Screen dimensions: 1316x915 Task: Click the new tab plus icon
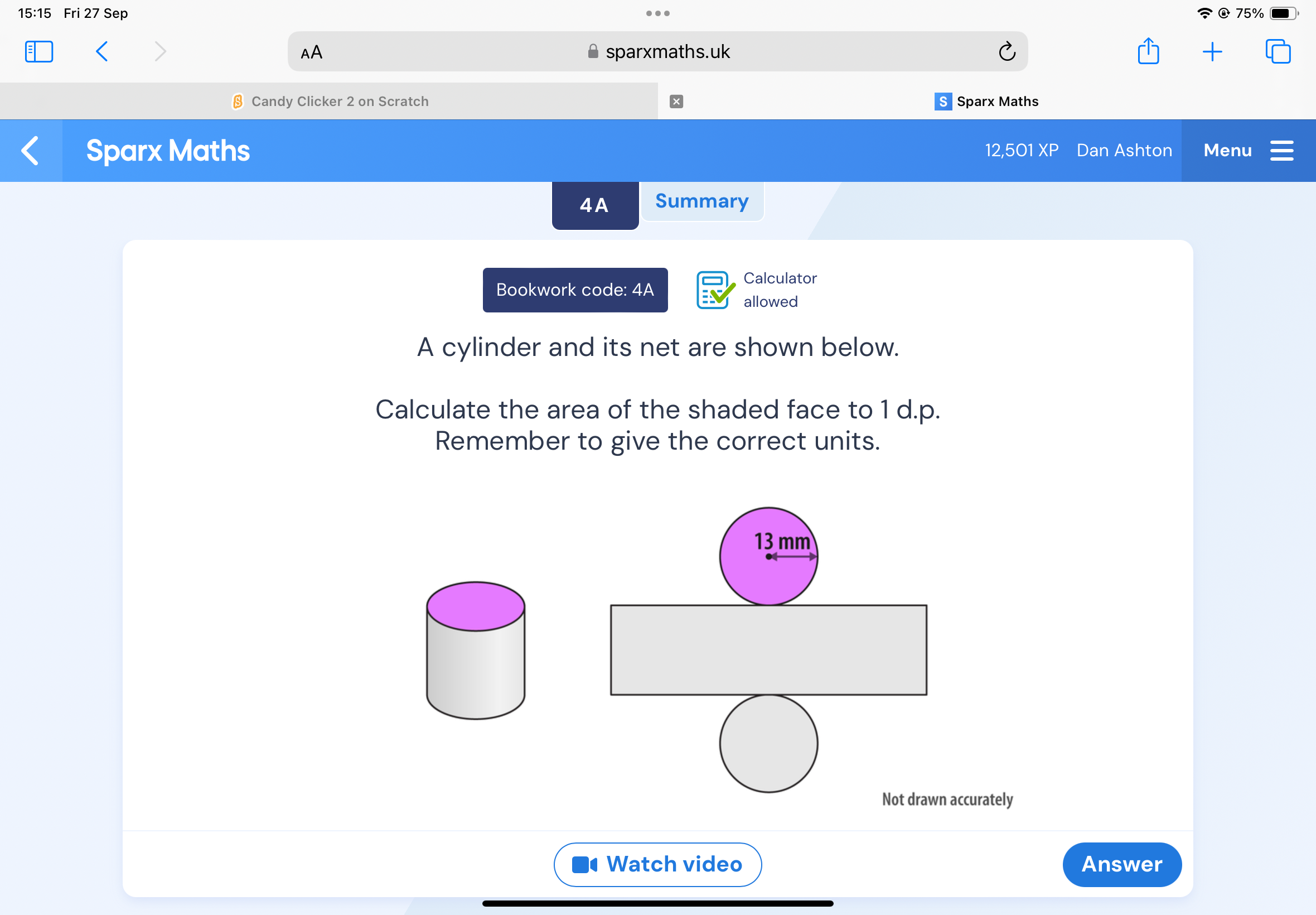[x=1211, y=52]
